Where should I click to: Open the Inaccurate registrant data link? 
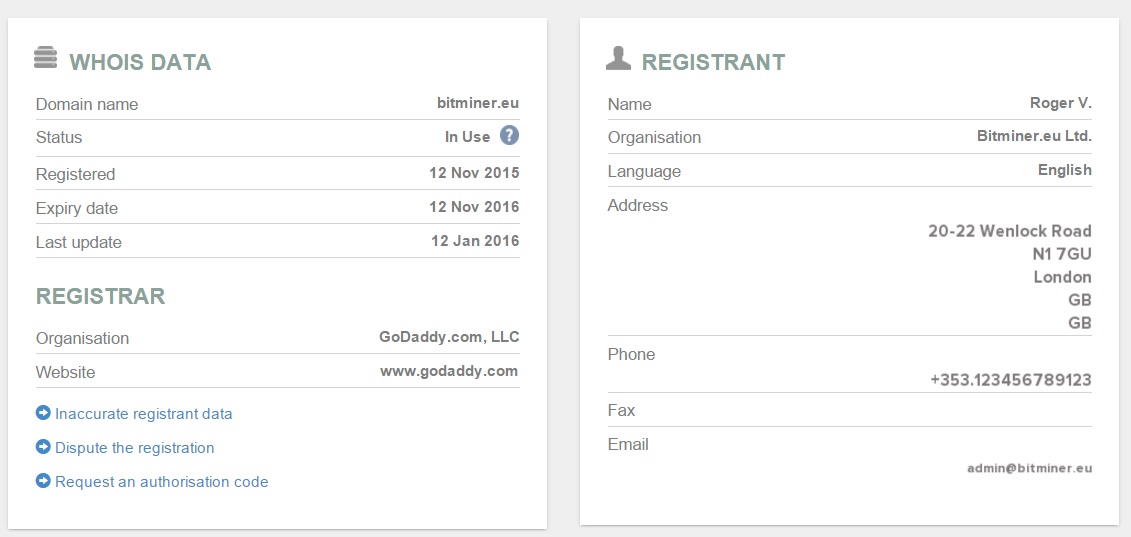click(x=144, y=414)
